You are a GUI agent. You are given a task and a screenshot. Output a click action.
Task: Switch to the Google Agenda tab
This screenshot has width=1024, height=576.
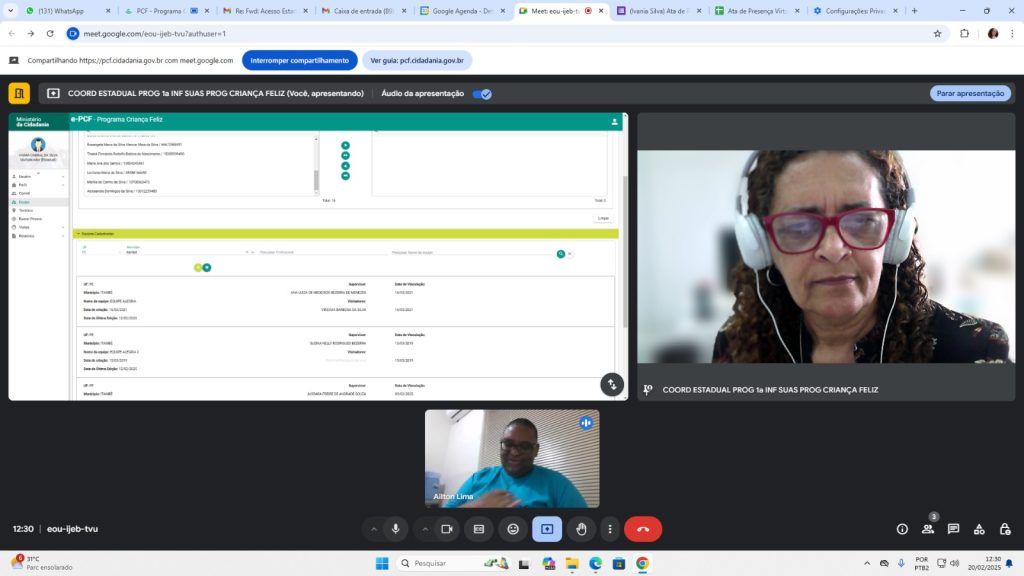pos(465,11)
